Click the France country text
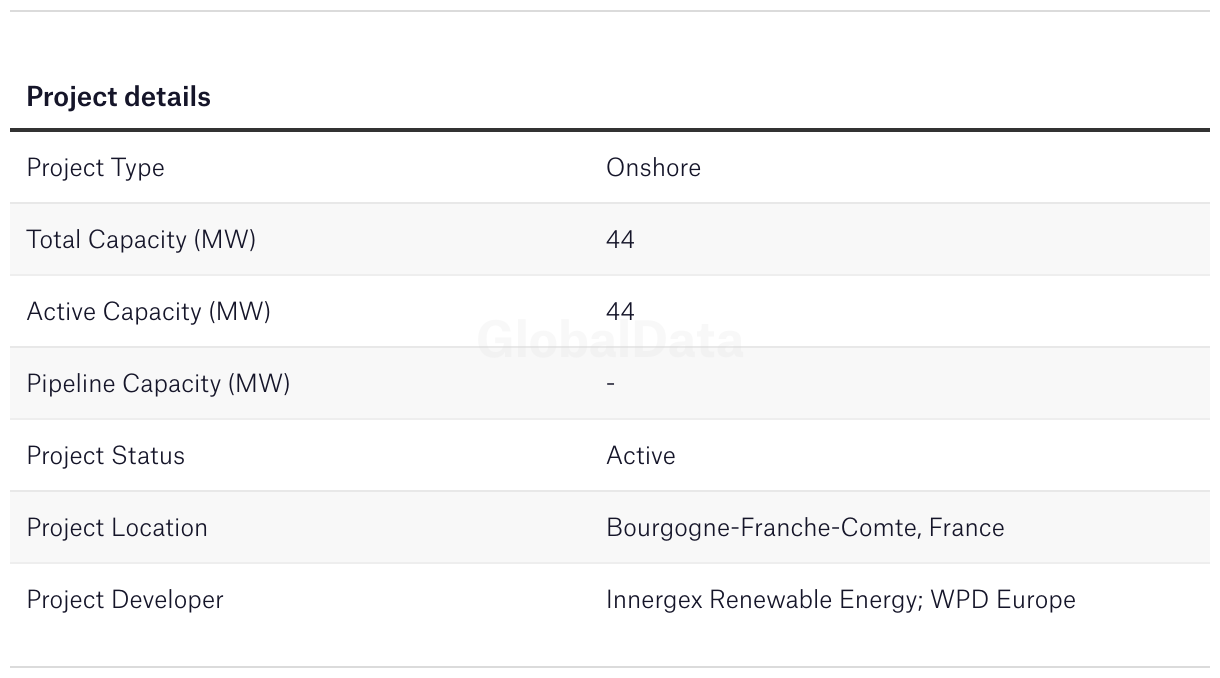This screenshot has width=1220, height=678. 966,527
